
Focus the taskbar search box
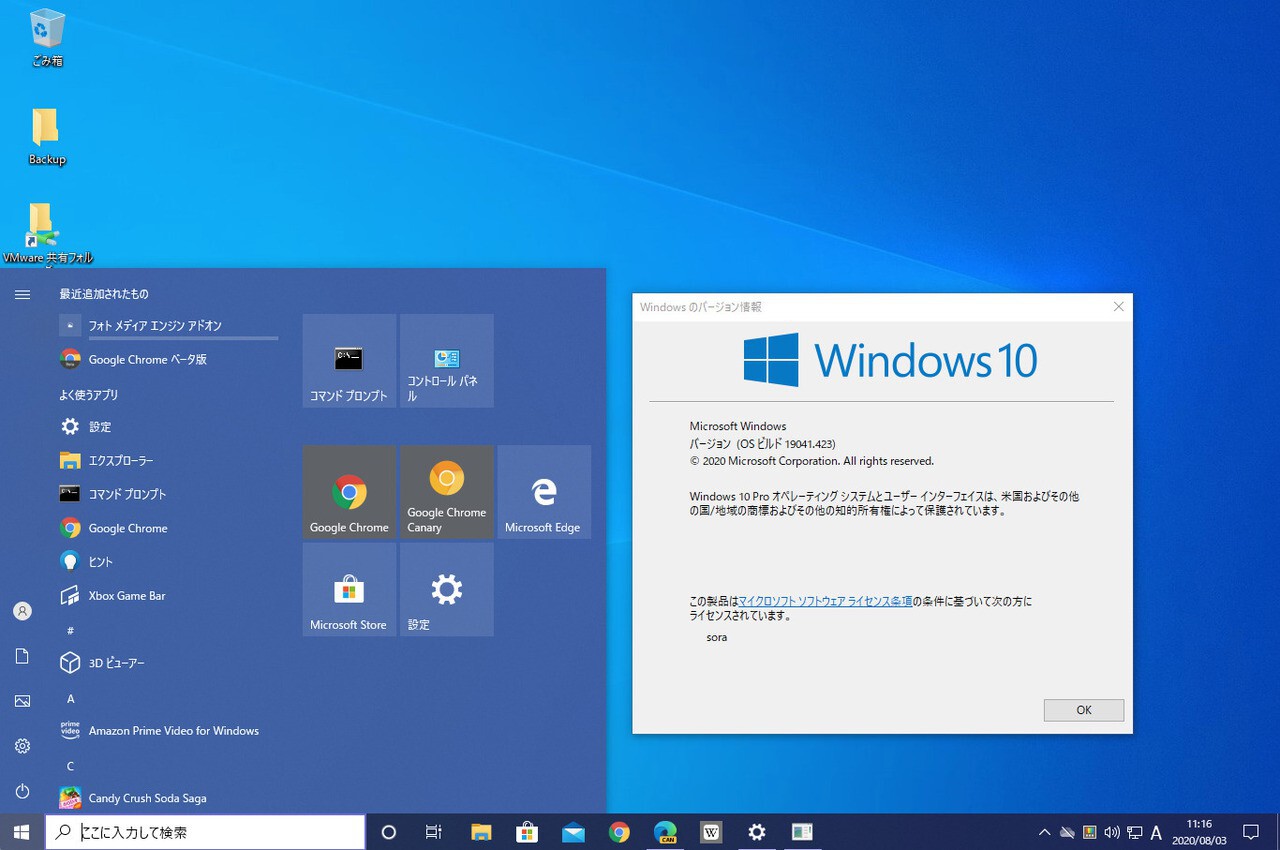point(205,832)
